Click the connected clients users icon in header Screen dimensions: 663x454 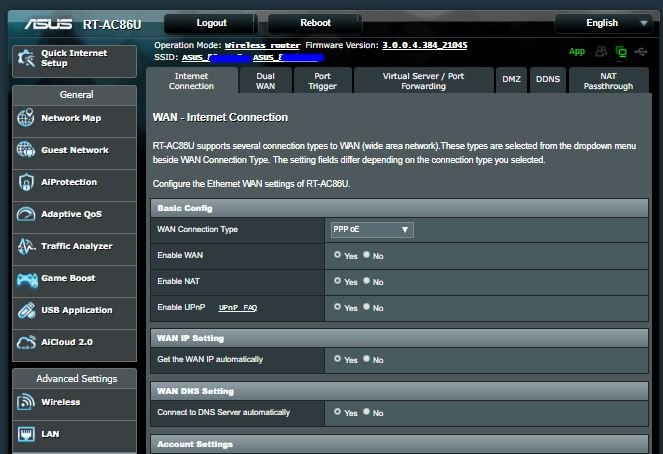pos(601,52)
